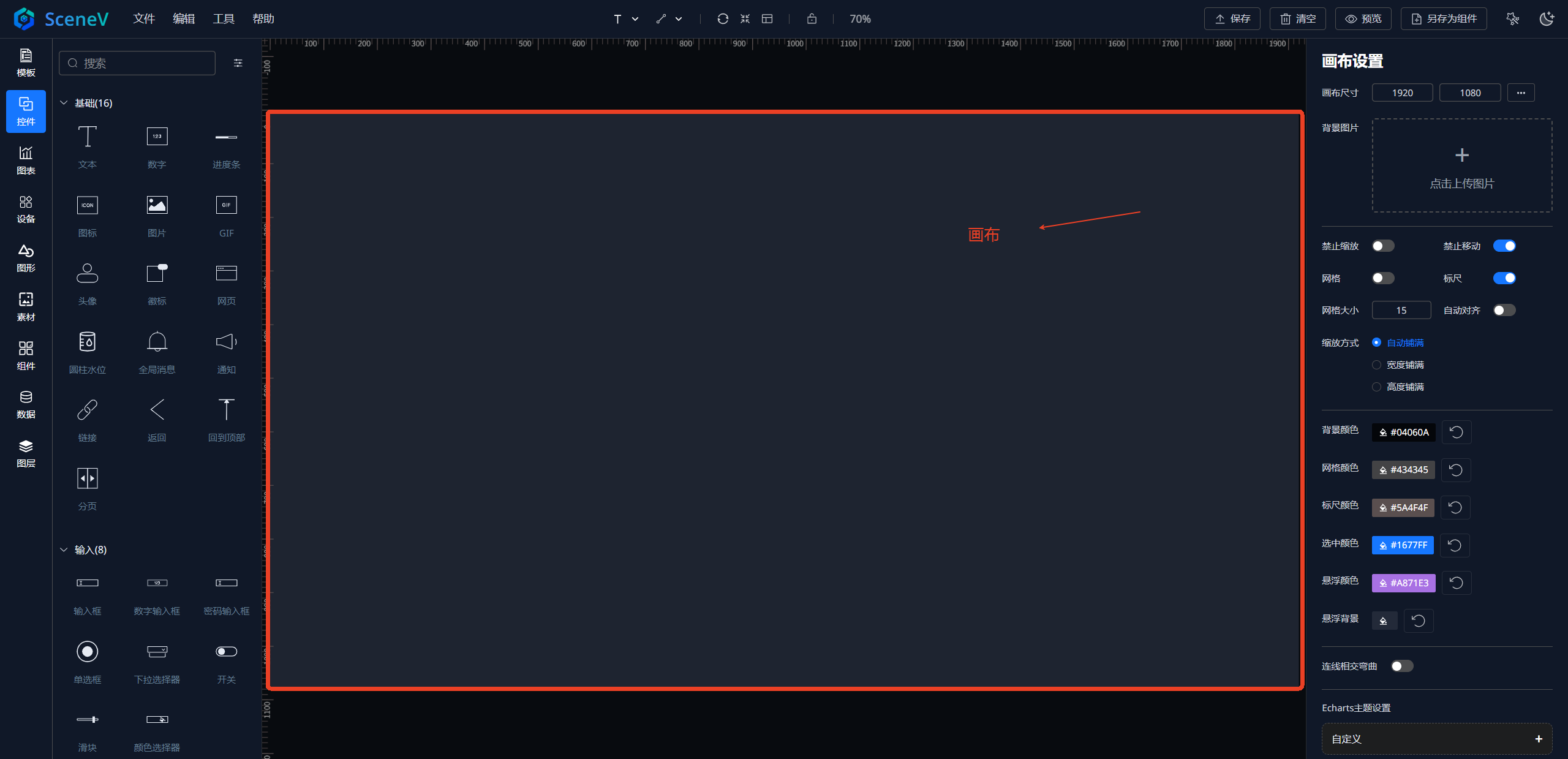The image size is (1568, 759).
Task: Switch theme with the moon icon
Action: (1547, 19)
